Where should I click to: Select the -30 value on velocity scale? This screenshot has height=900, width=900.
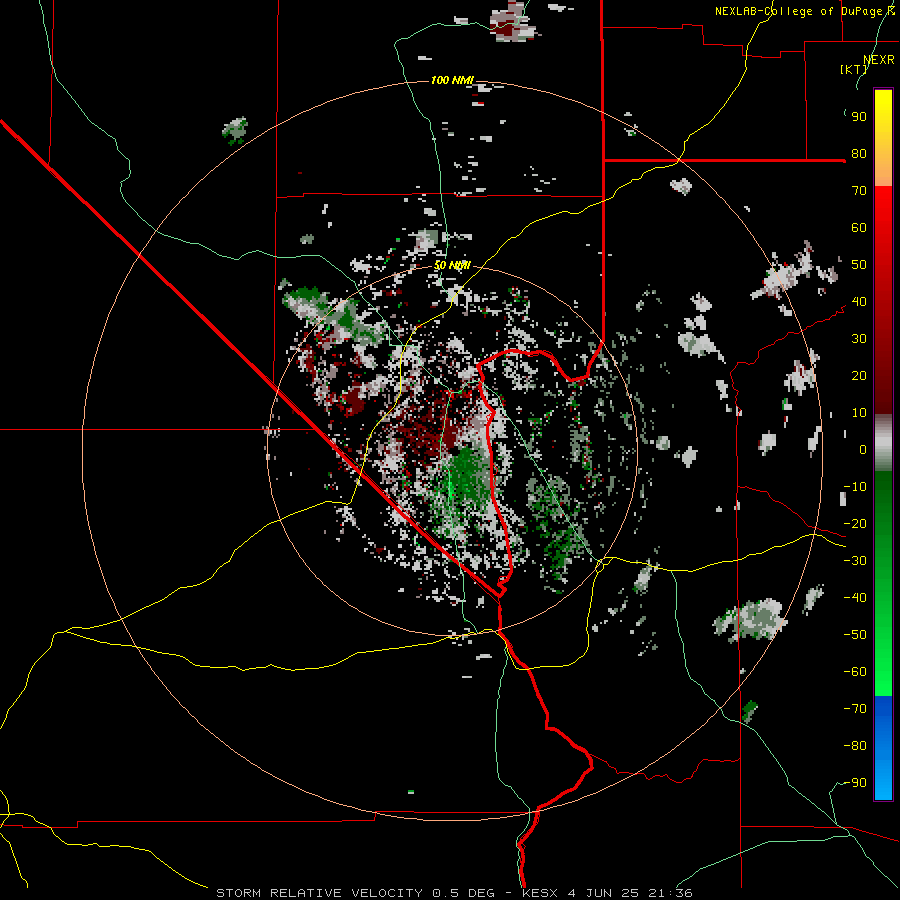[855, 561]
